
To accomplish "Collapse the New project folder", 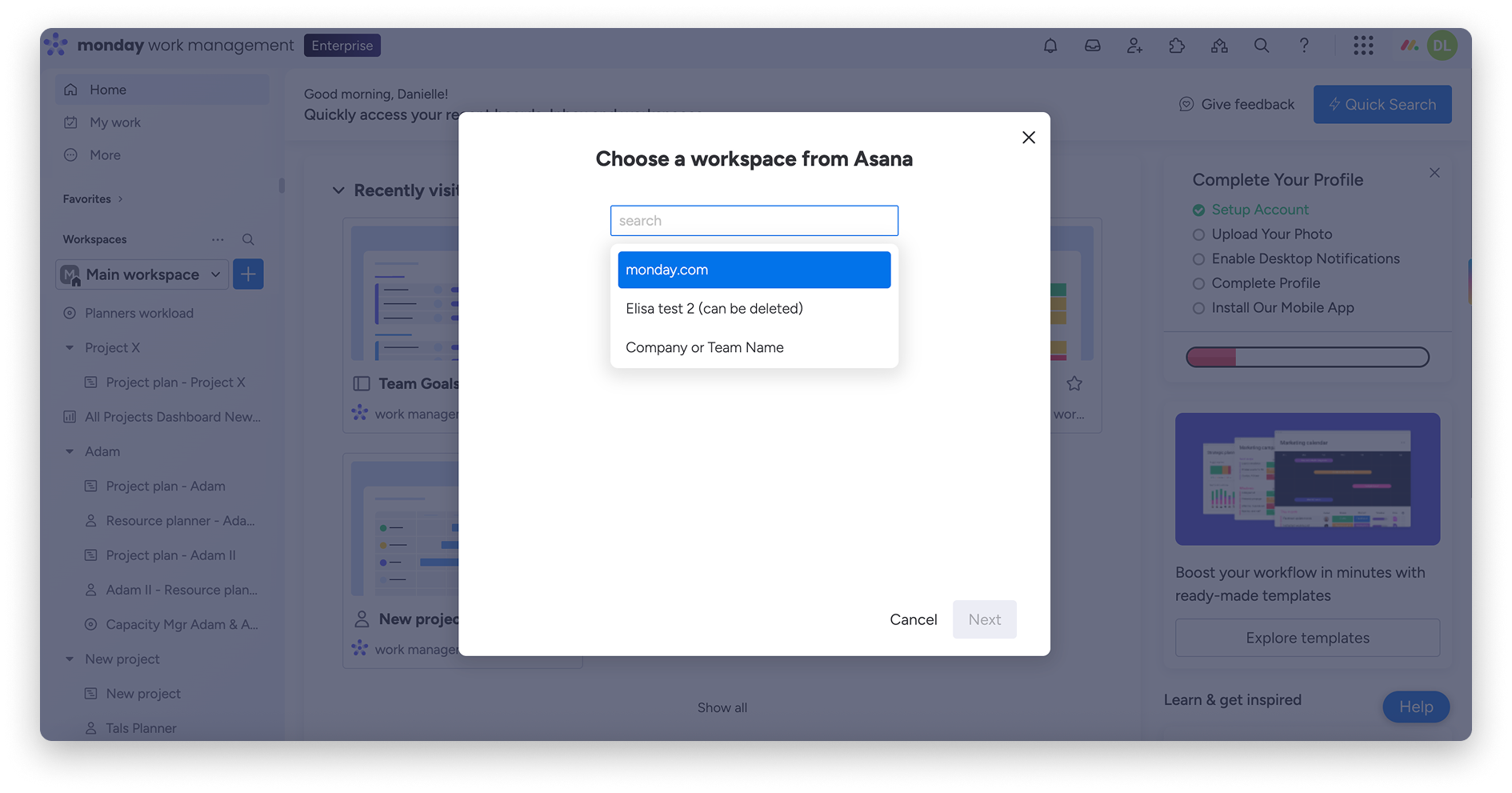I will [x=70, y=659].
